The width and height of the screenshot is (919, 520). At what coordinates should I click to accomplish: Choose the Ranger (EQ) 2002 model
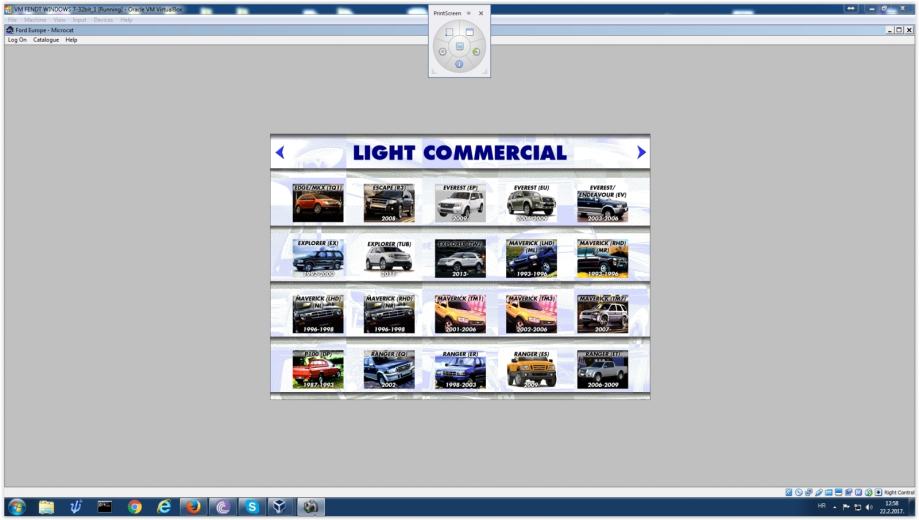389,369
